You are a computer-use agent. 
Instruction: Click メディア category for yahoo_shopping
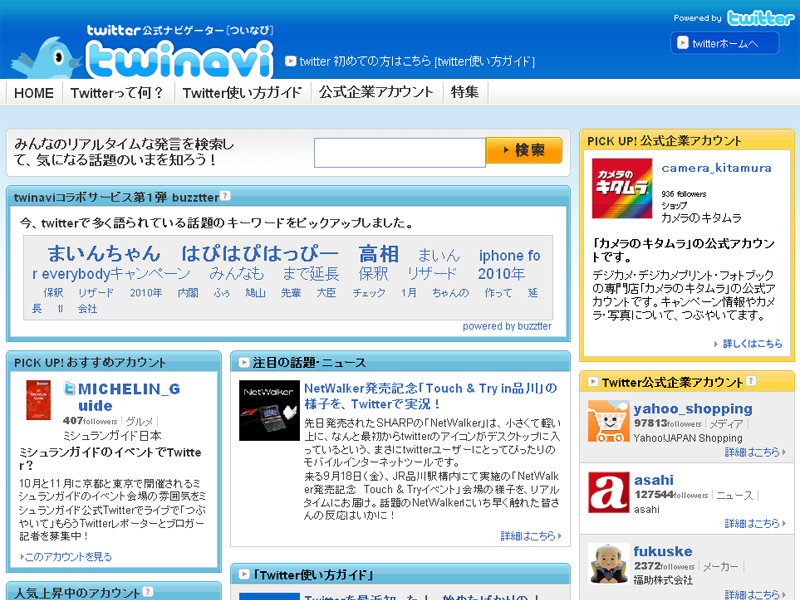pos(726,424)
